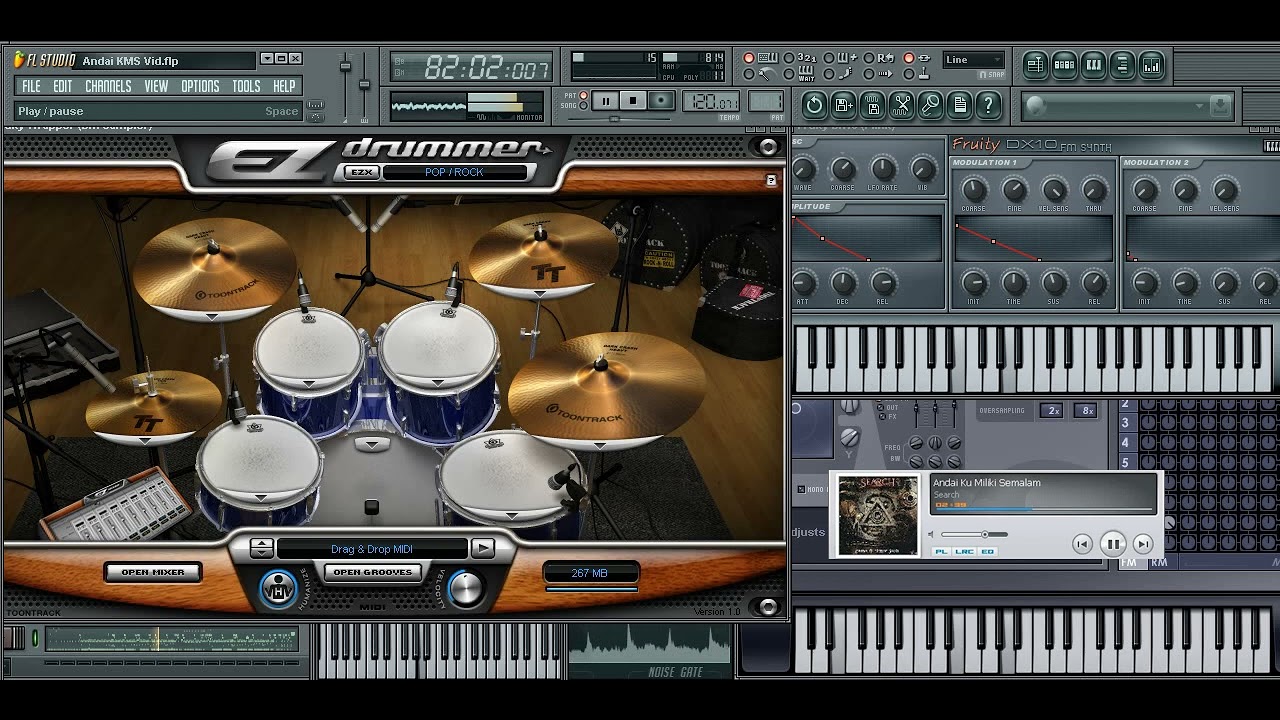Viewport: 1280px width, 720px height.
Task: Open the piano roll window
Action: click(1093, 65)
